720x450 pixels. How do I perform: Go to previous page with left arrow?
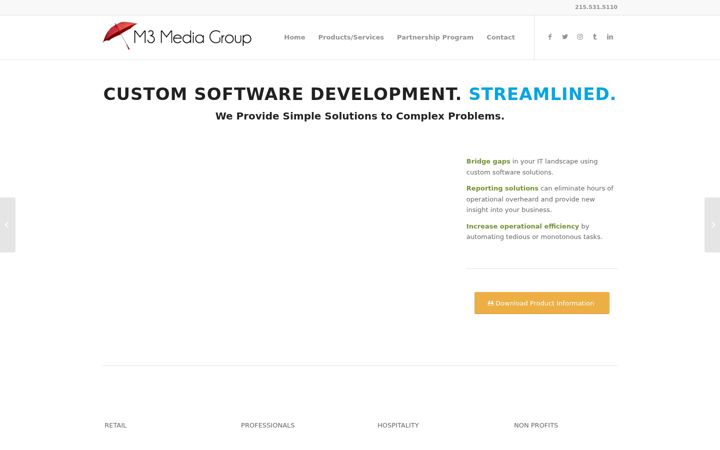tap(7, 225)
